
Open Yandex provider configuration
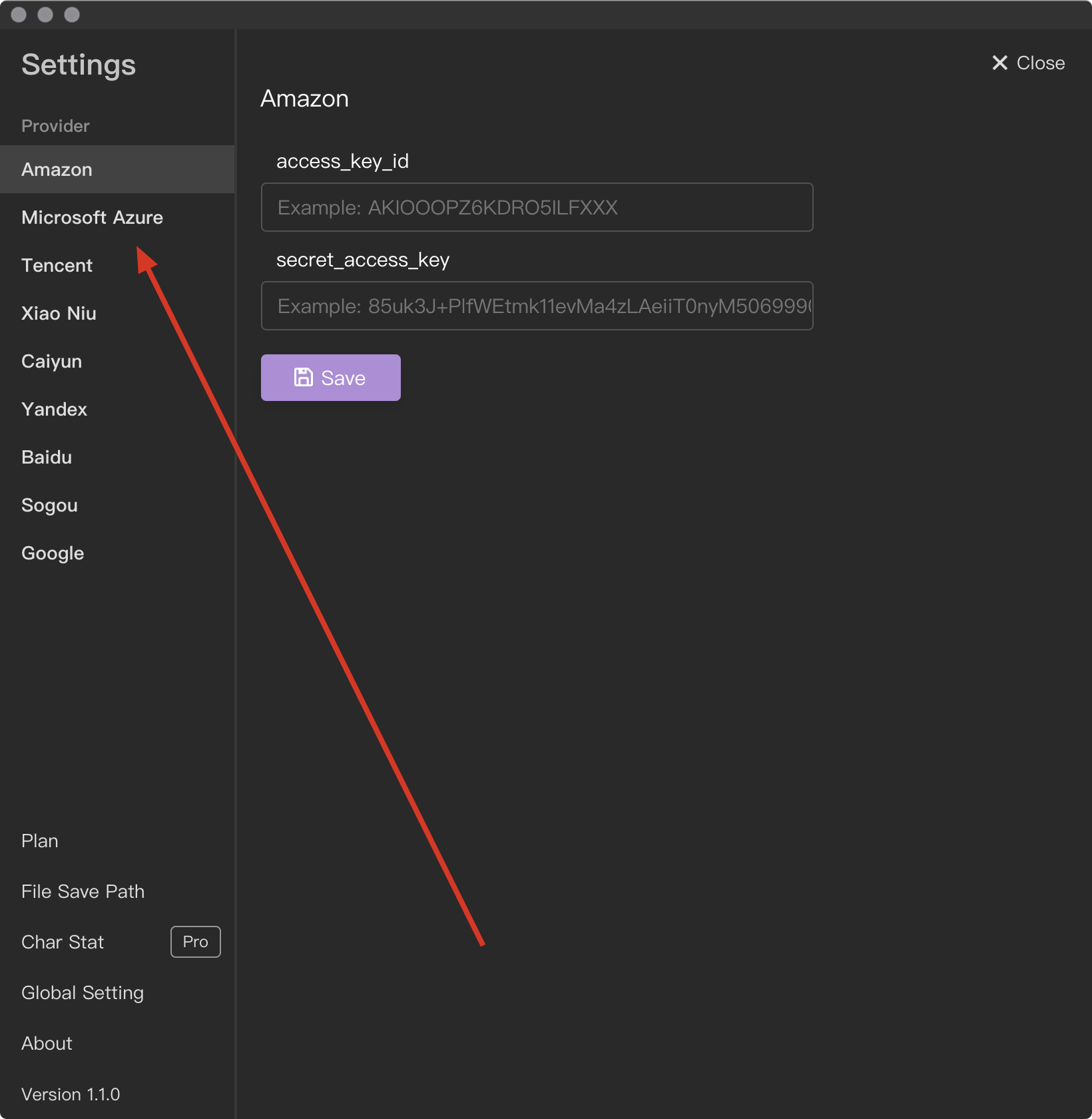55,410
